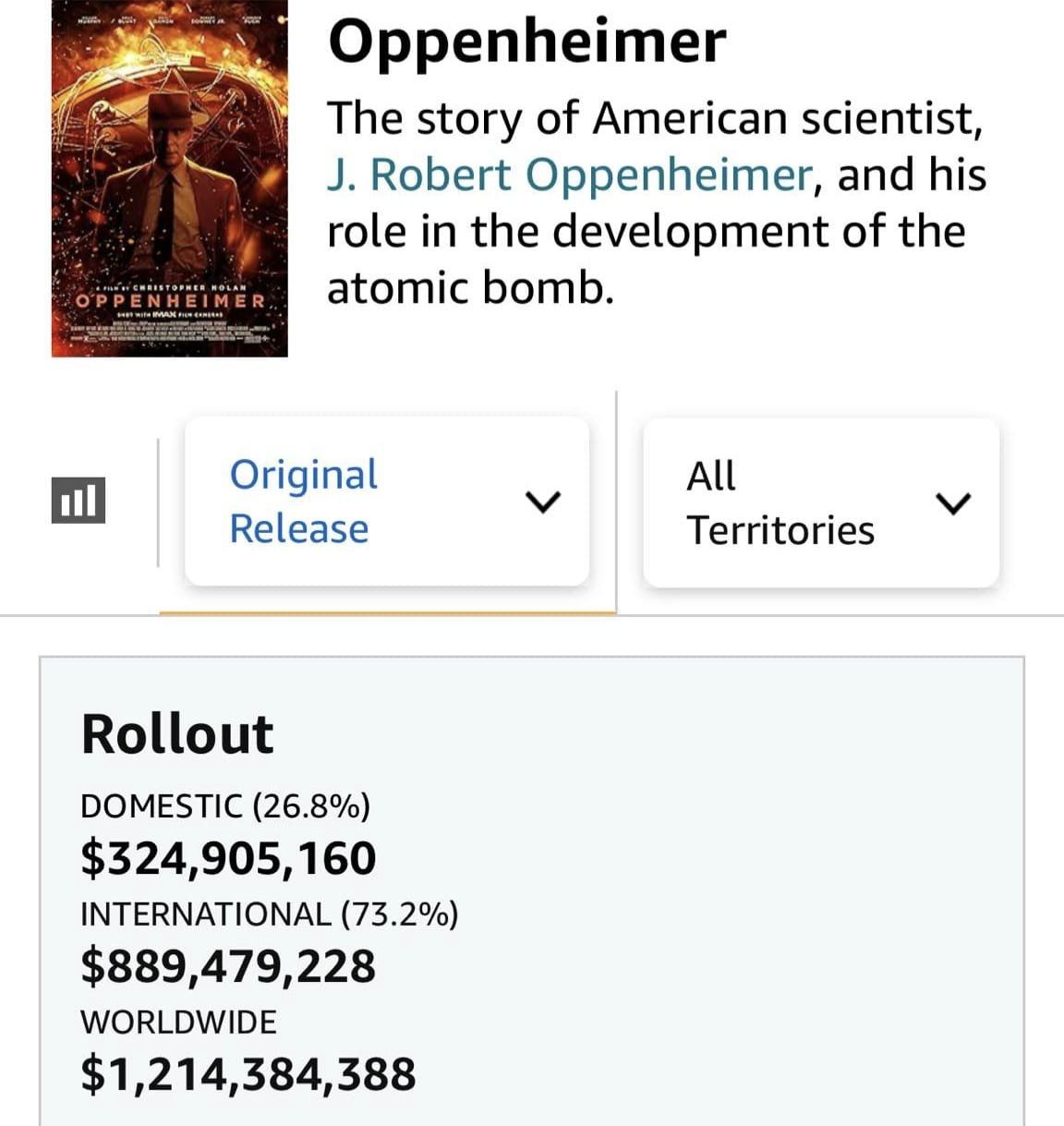Open the Original Release dropdown
Viewport: 1064px width, 1126px height.
point(386,502)
